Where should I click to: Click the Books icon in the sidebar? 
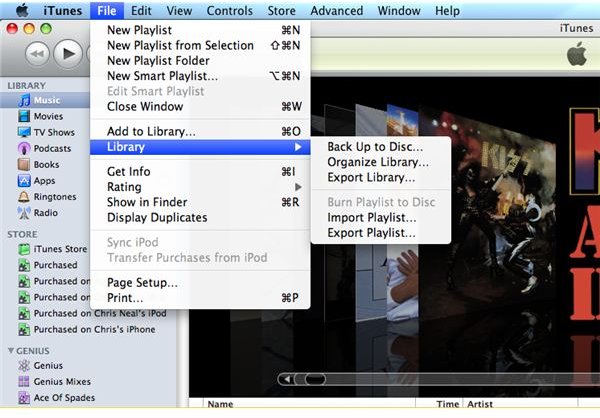24,165
